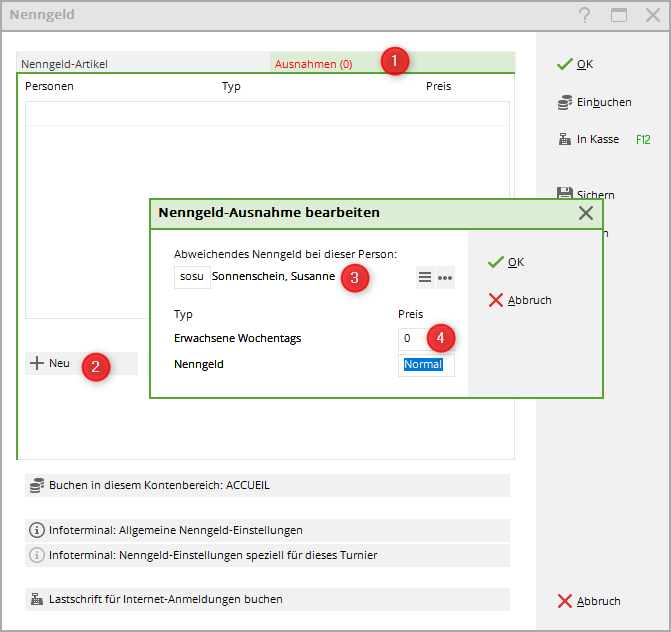Click register icon beside Lastschrift für Internet-Anmeldungen
This screenshot has height=632, width=671.
(x=37, y=599)
